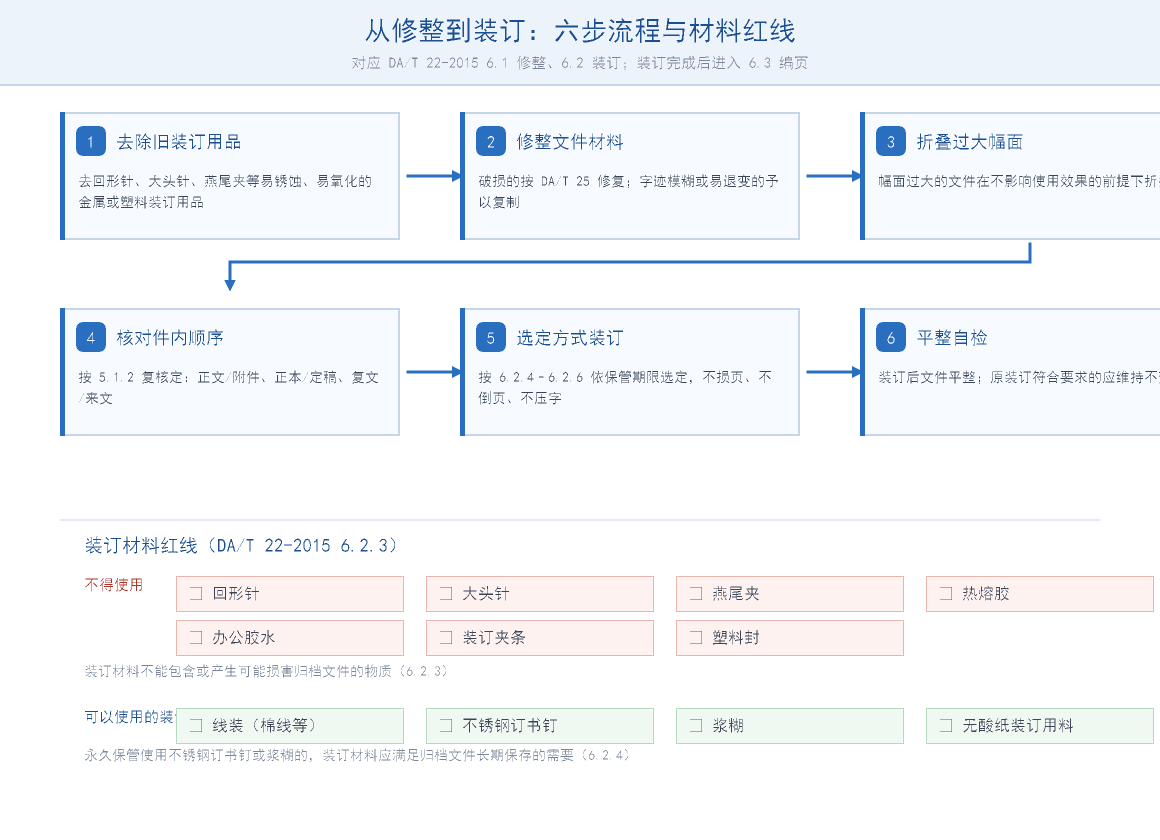Click the step 6 number badge
This screenshot has height=840, width=1160.
[x=891, y=337]
